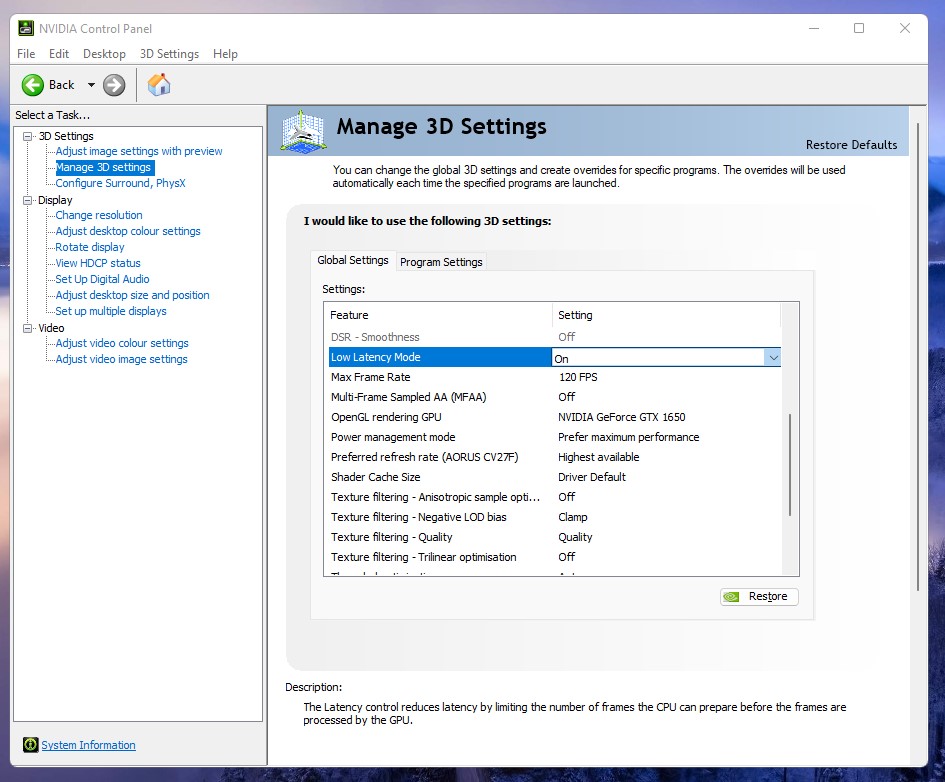Open the Desktop menu
The image size is (945, 782).
(104, 54)
